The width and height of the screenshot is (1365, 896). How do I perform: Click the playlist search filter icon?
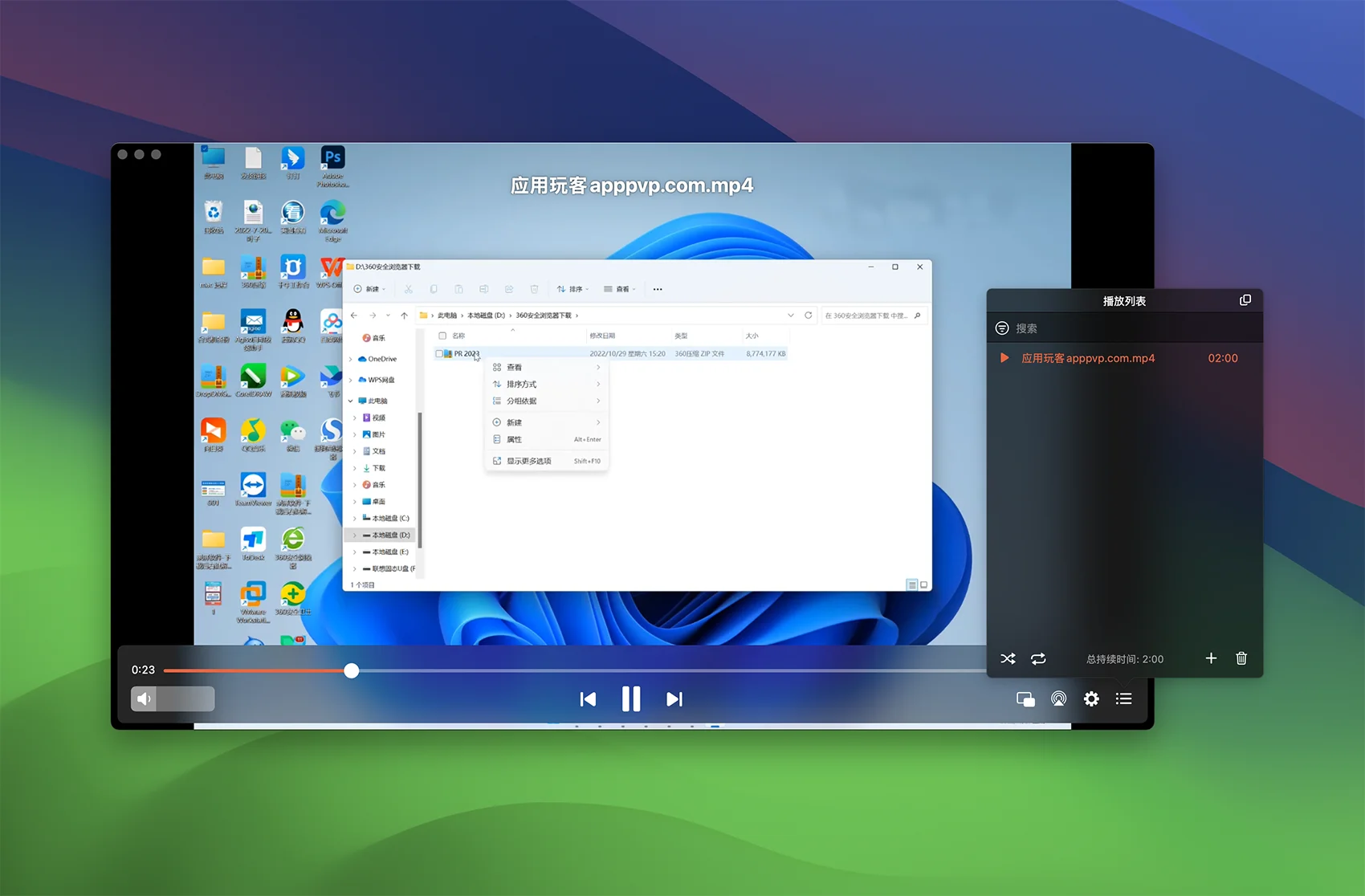1002,328
